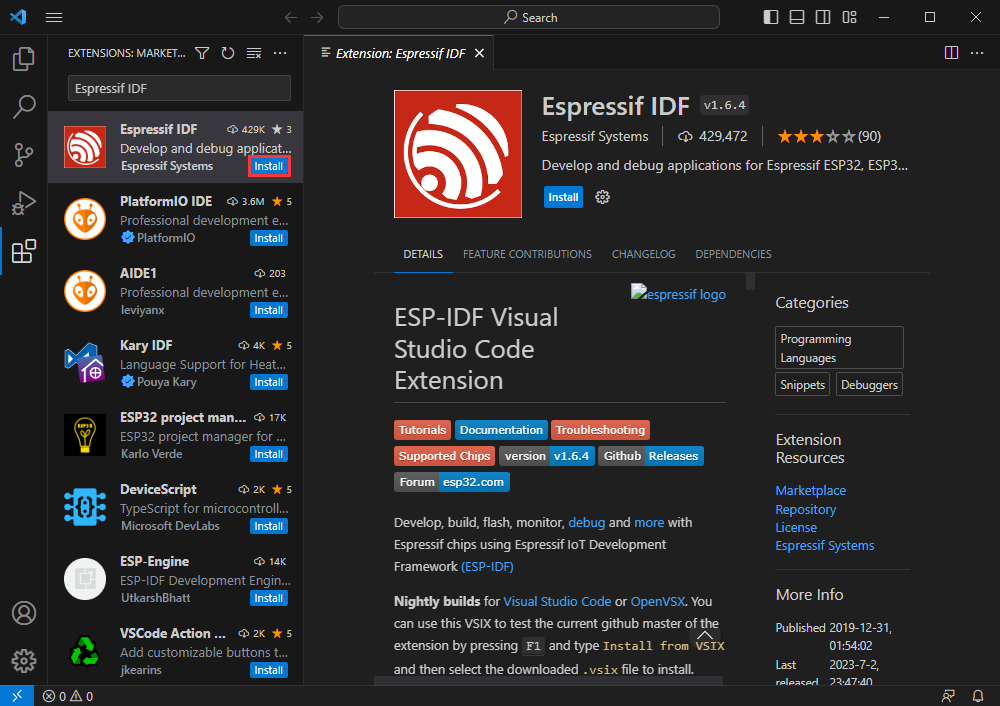Toggle the secondary side bar layout icon
Viewport: 1000px width, 706px height.
coord(823,17)
